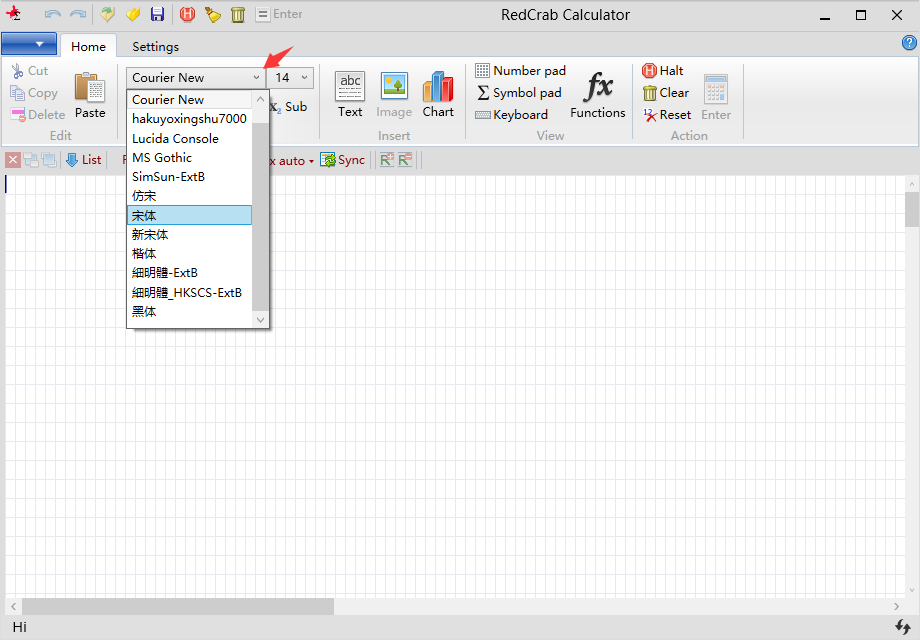Switch to the Settings tab
Screen dimensions: 920x640
point(155,46)
